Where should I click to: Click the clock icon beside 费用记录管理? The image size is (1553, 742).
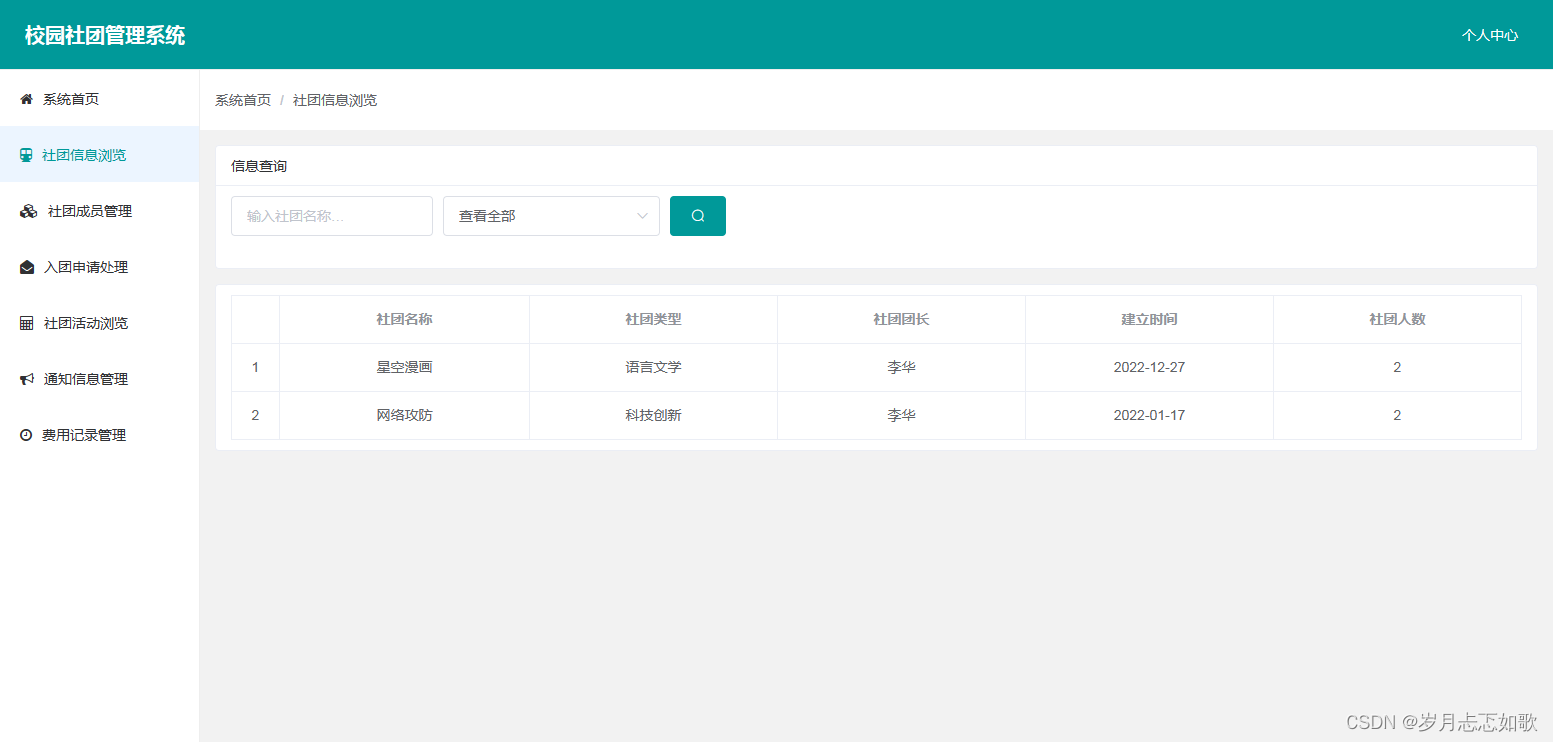(26, 435)
